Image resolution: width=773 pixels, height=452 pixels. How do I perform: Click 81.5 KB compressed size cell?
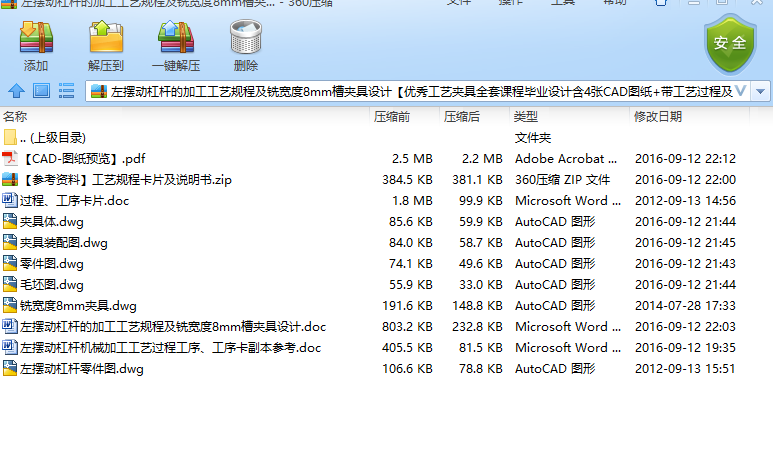click(481, 348)
